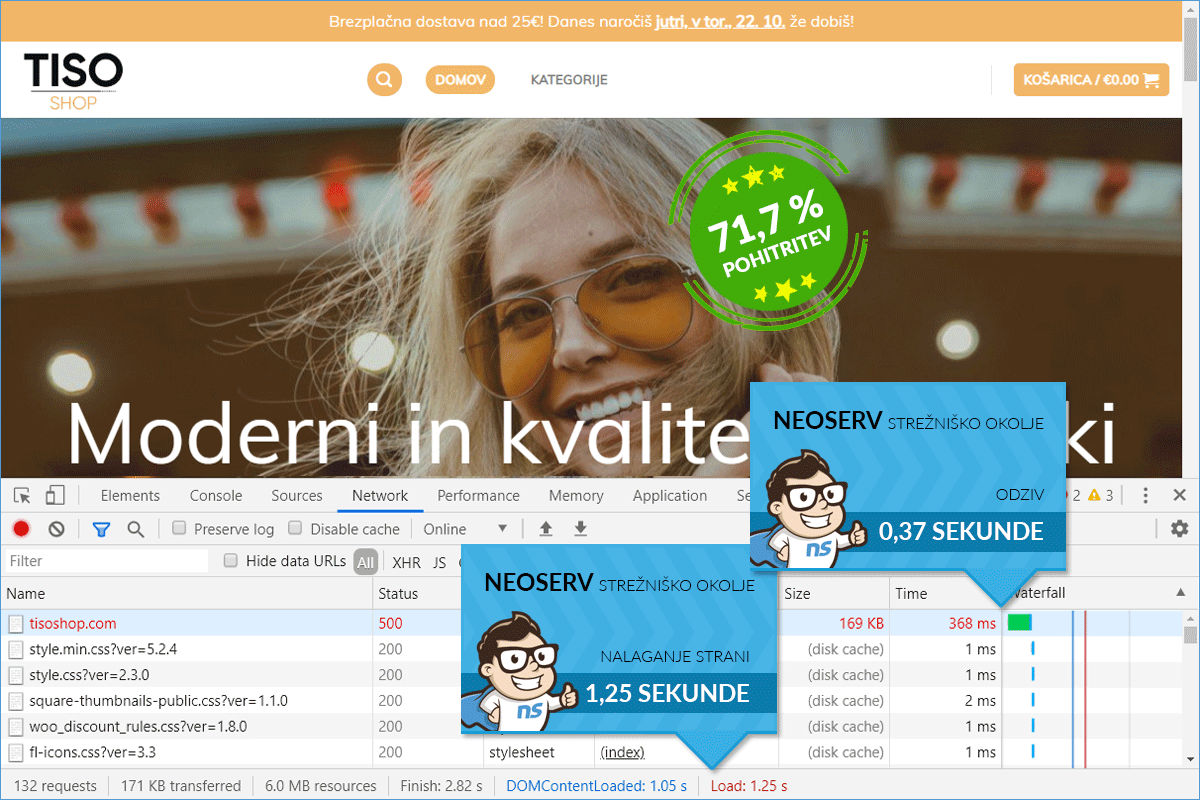This screenshot has width=1200, height=800.
Task: Open Network settings gear icon
Action: (1179, 529)
